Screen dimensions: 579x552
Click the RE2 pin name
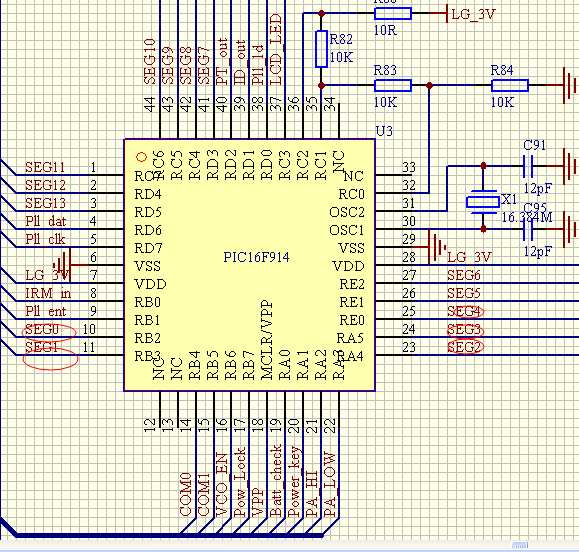352,284
